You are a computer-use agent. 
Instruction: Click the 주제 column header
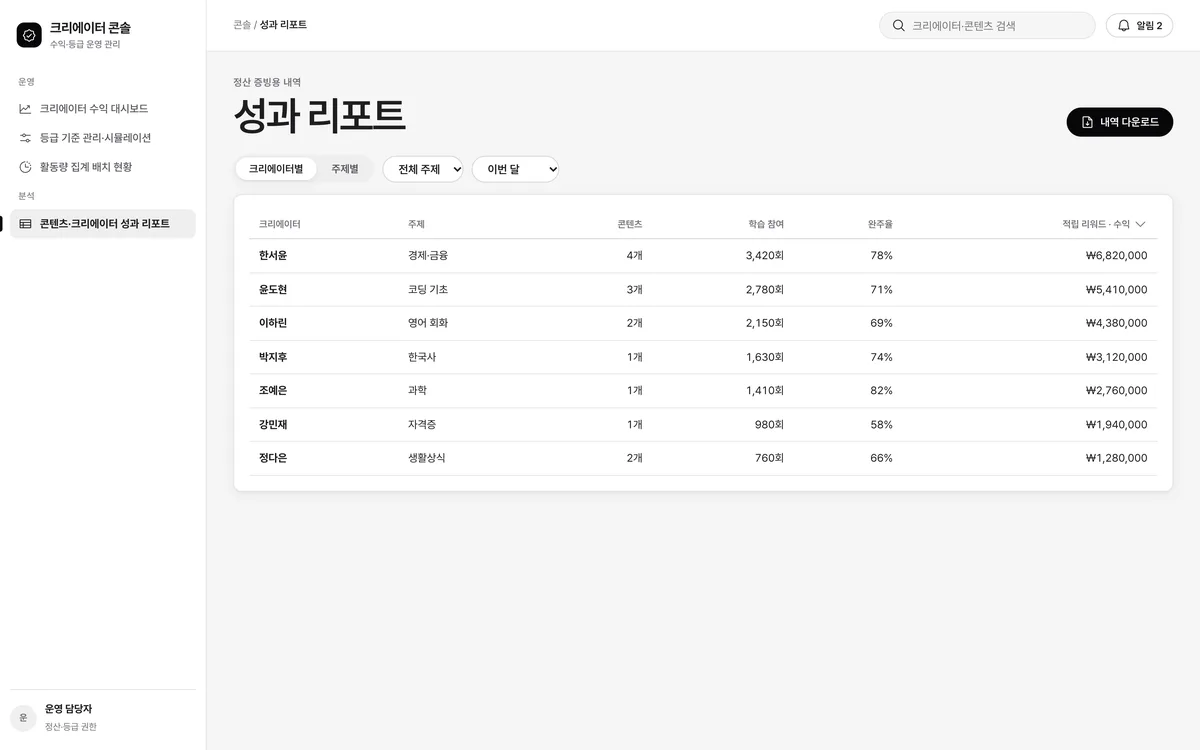(x=416, y=224)
